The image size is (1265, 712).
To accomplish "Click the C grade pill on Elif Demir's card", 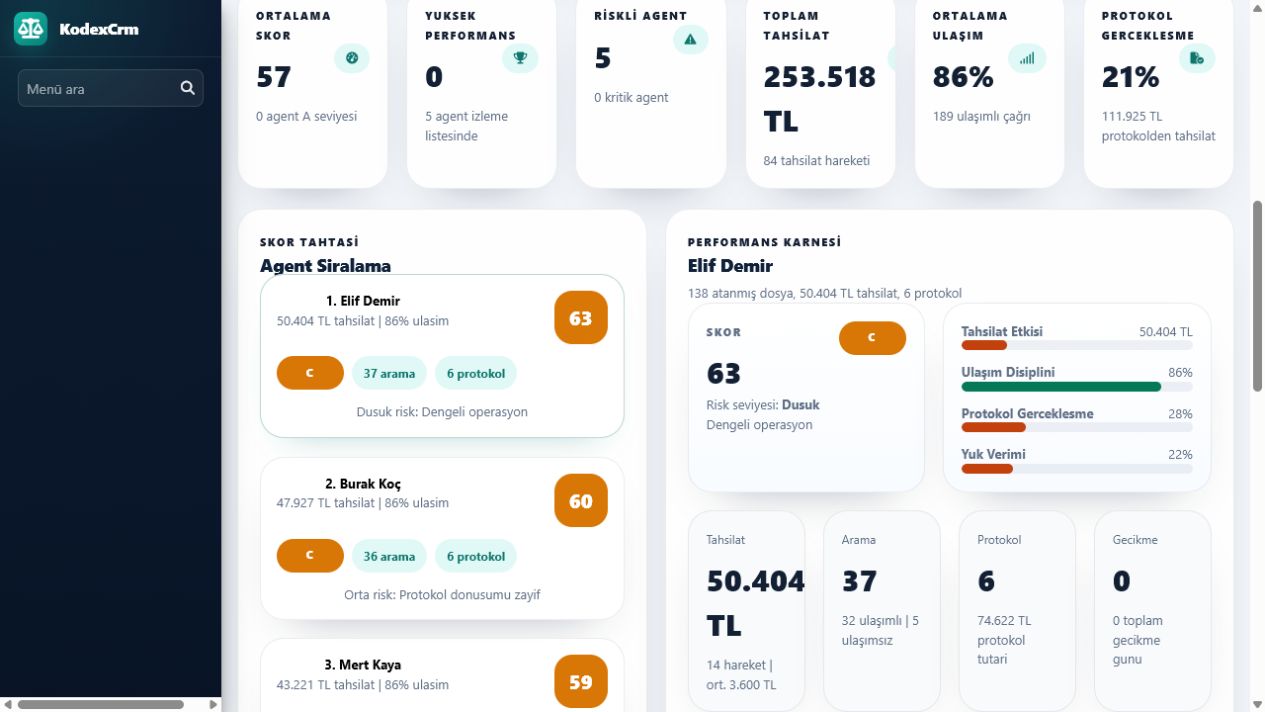I will [x=310, y=373].
